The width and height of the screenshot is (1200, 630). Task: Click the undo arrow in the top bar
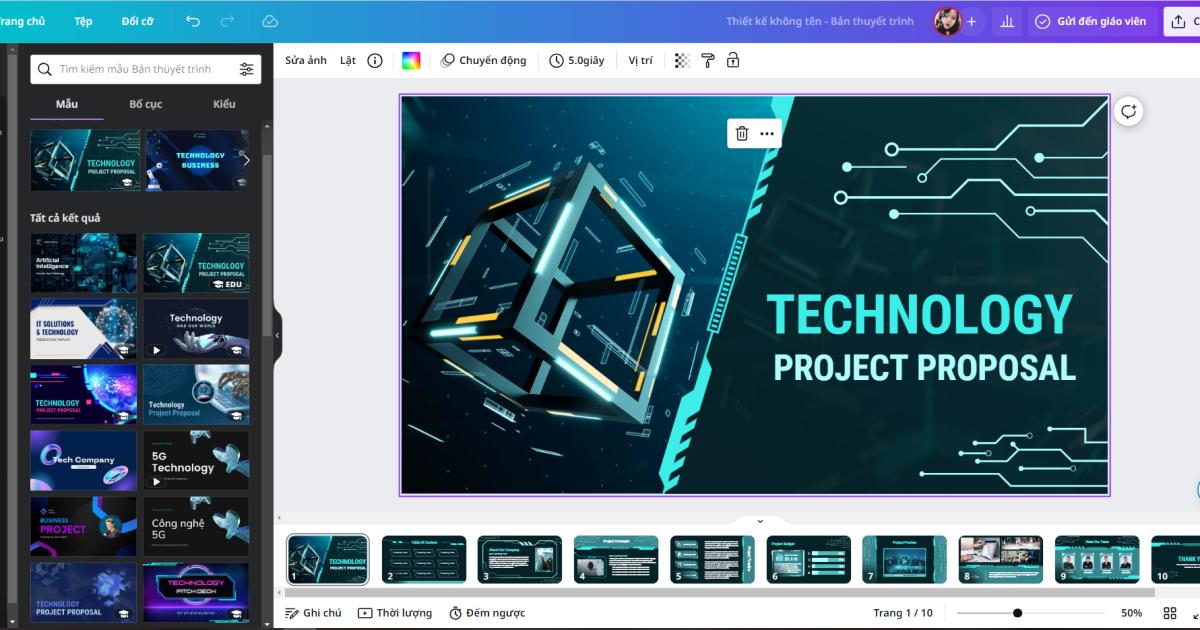pyautogui.click(x=191, y=20)
